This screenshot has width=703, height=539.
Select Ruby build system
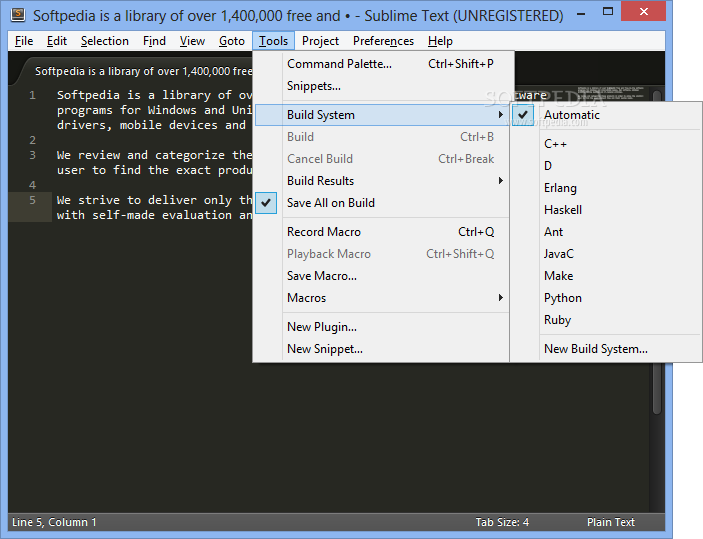click(x=606, y=320)
